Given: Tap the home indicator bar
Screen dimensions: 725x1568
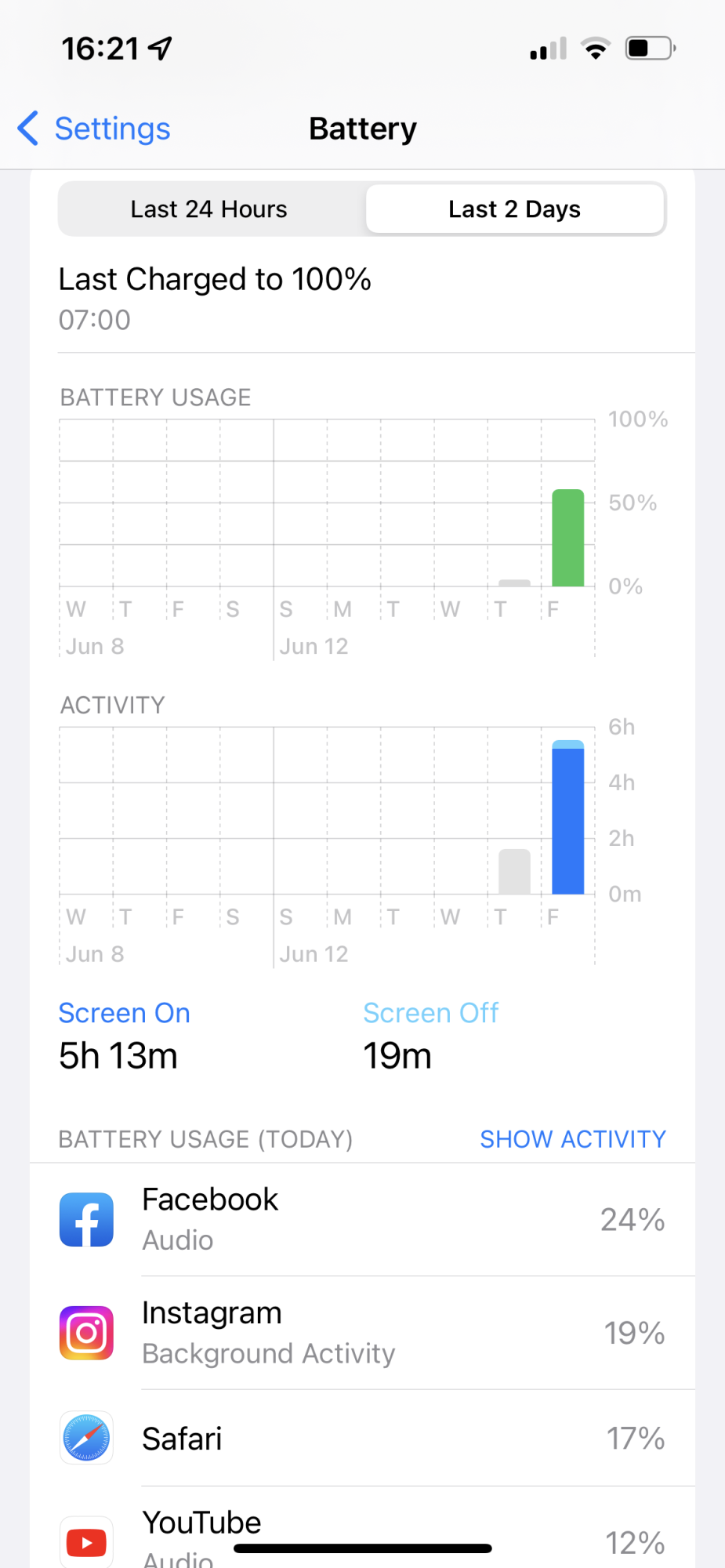Looking at the screenshot, I should 362,1548.
